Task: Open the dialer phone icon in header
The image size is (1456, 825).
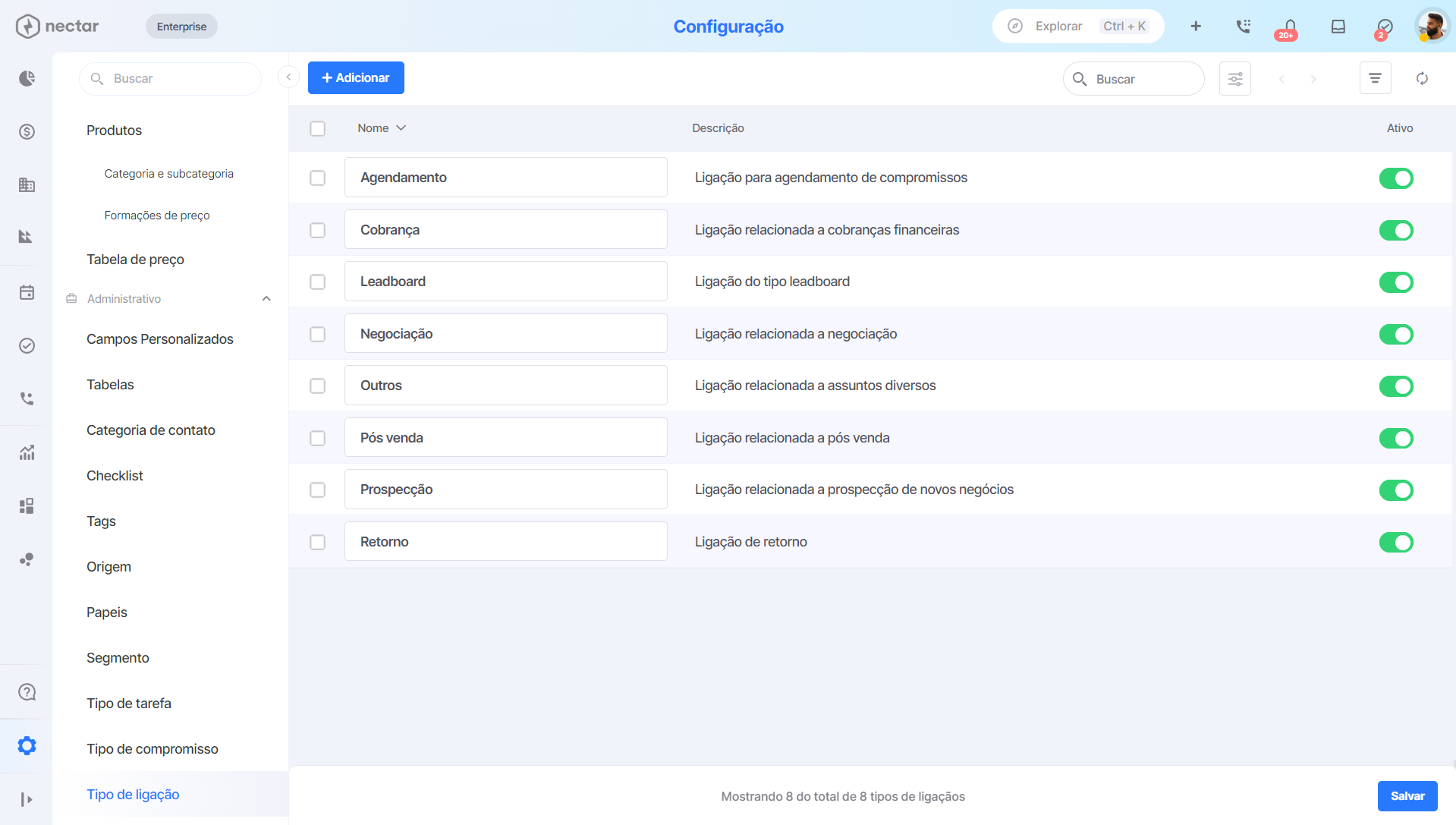Action: click(x=1243, y=27)
